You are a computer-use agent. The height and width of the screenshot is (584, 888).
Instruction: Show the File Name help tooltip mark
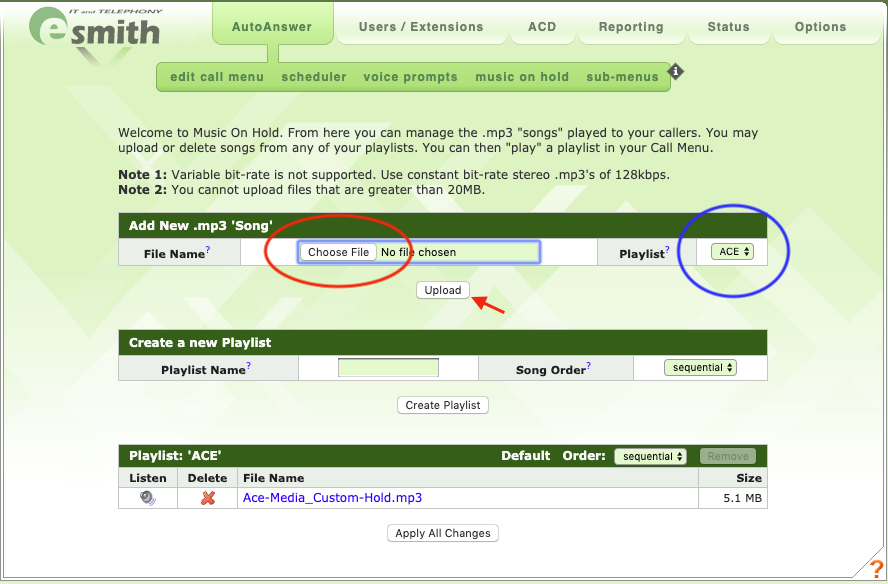pyautogui.click(x=208, y=249)
